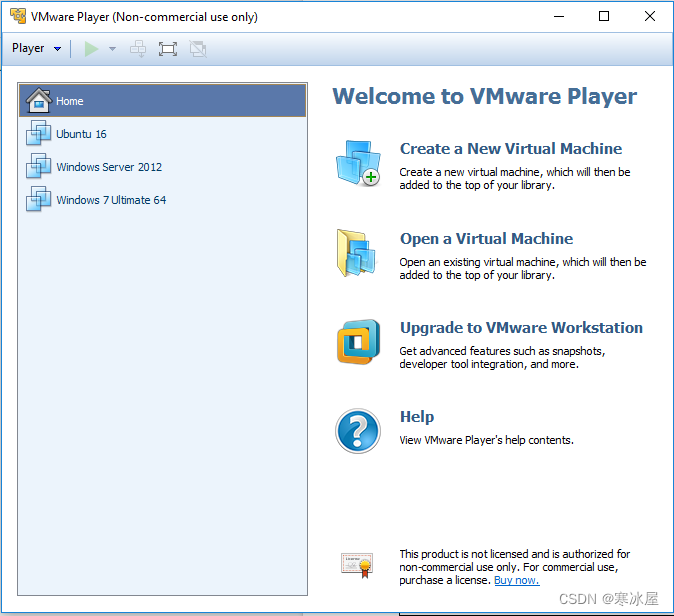
Task: Click the Open a Virtual Machine folder icon
Action: [357, 253]
